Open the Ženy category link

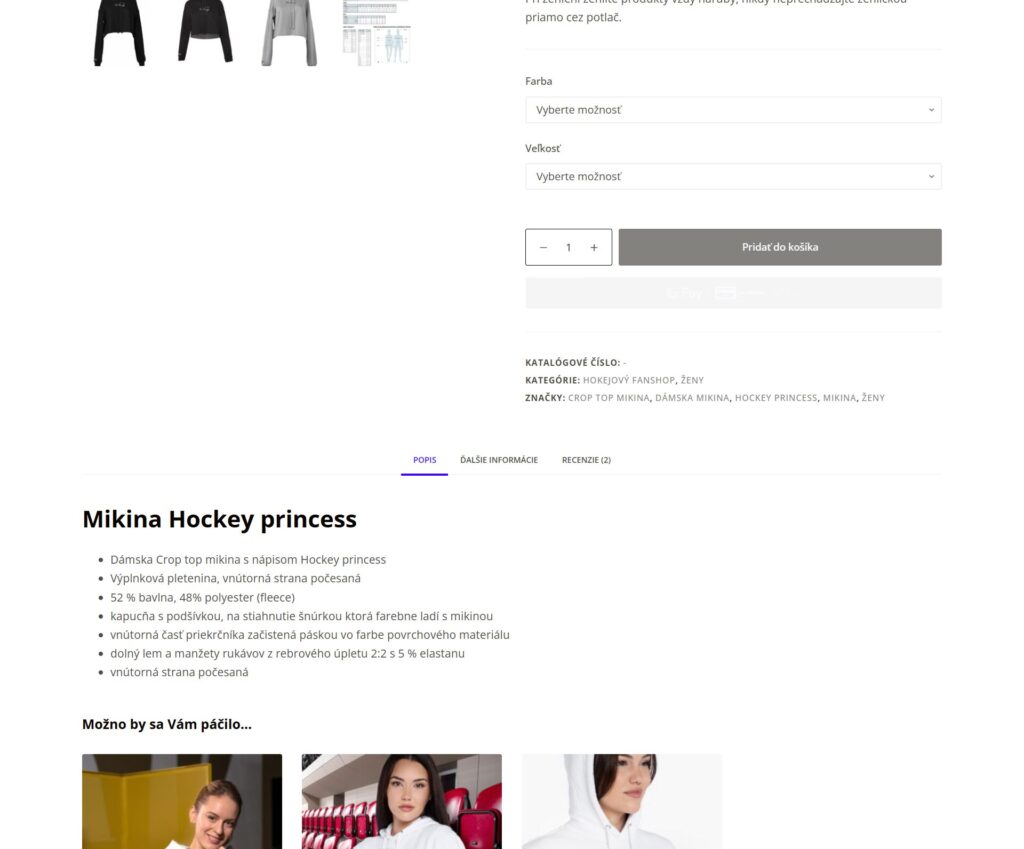point(692,380)
